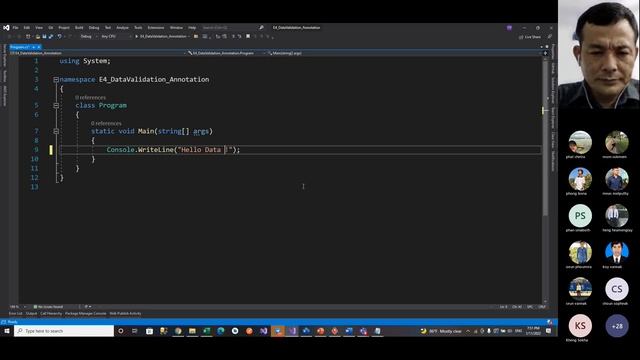Open the Project menu
Viewport: 640px width, 360px height.
(x=64, y=28)
